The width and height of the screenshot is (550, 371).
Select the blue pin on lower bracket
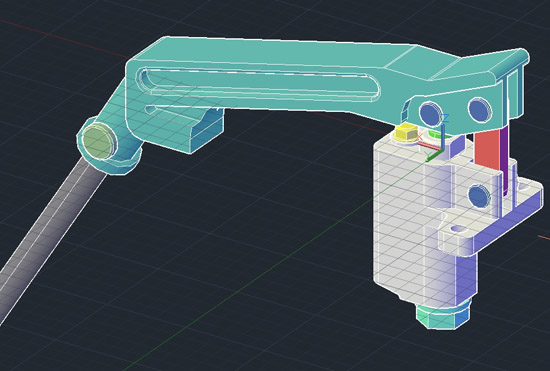(x=479, y=197)
